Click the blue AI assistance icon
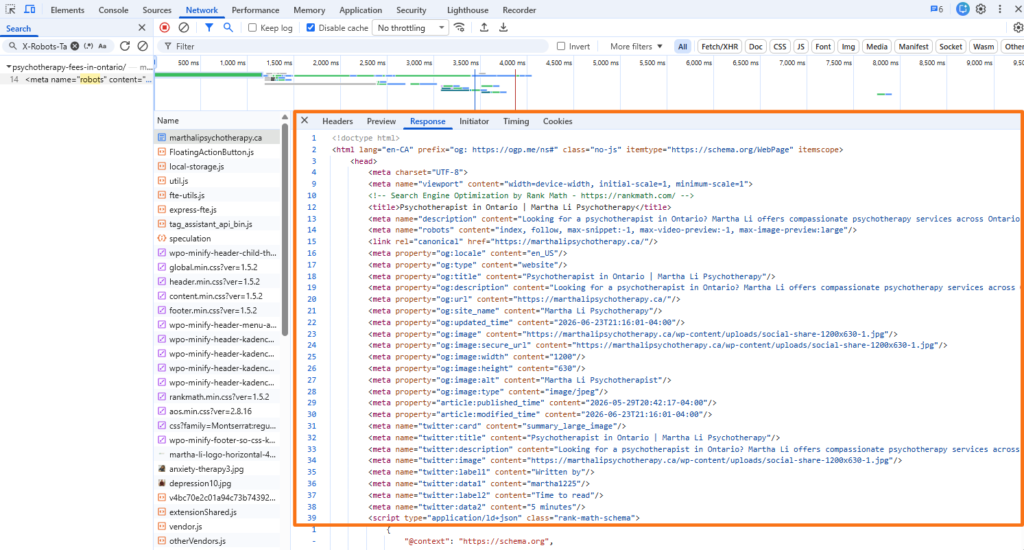 (x=963, y=9)
